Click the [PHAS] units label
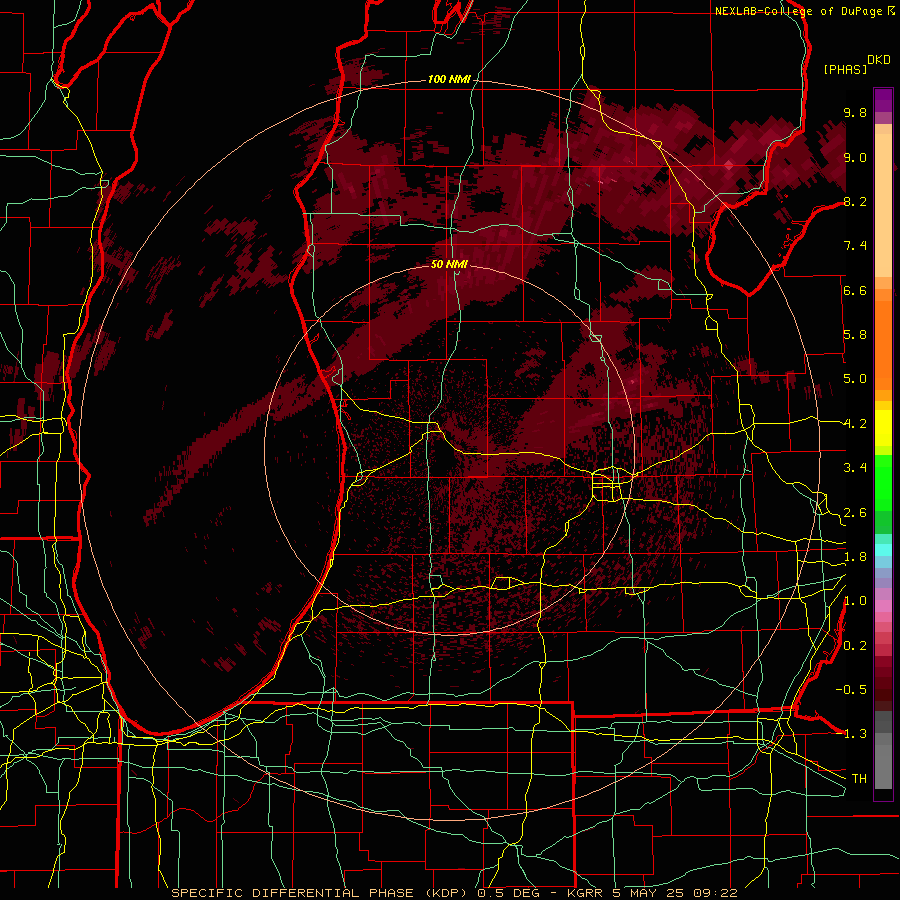The height and width of the screenshot is (900, 900). [845, 69]
